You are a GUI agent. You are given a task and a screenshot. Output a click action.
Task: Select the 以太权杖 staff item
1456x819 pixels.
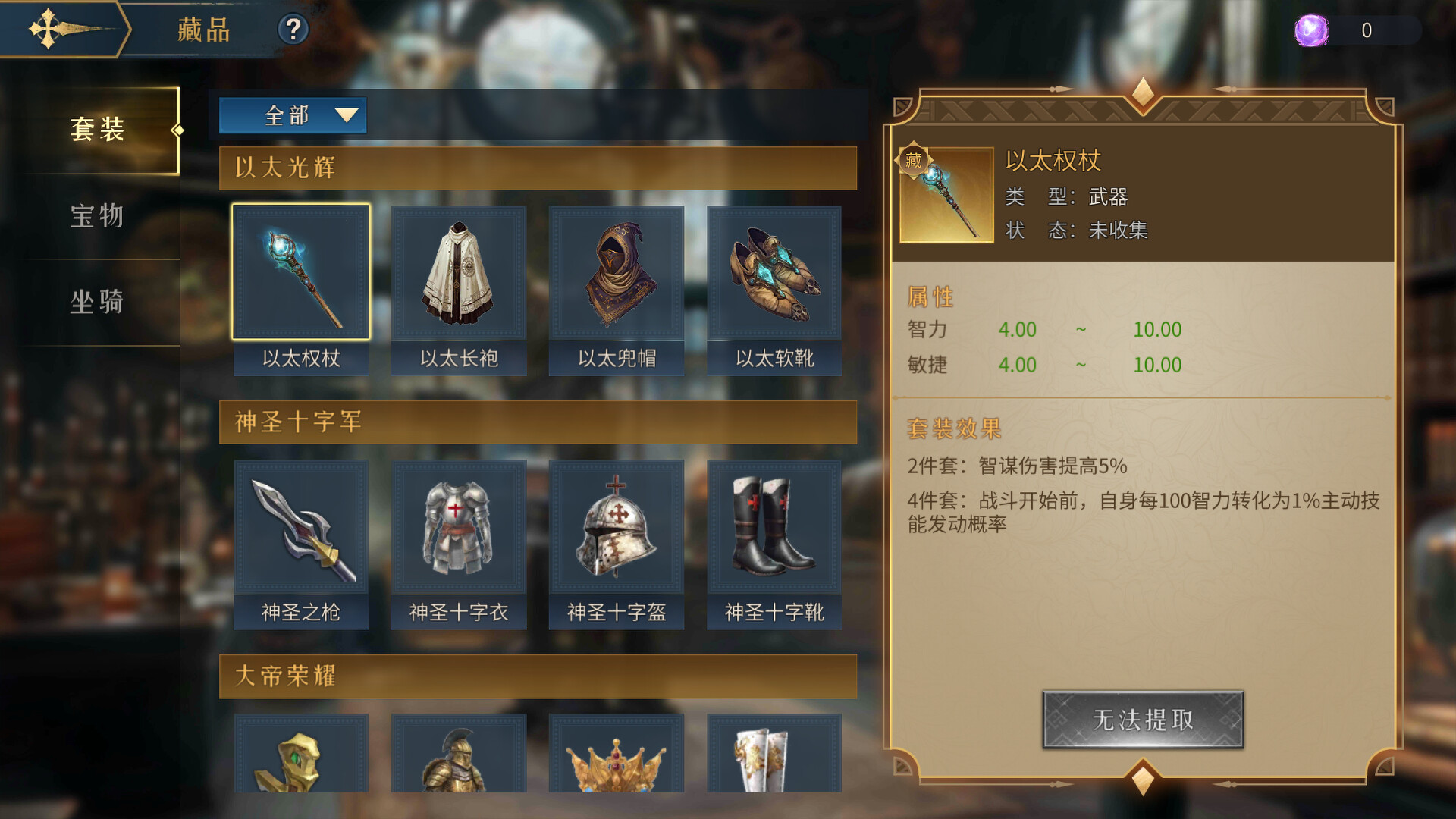click(301, 290)
